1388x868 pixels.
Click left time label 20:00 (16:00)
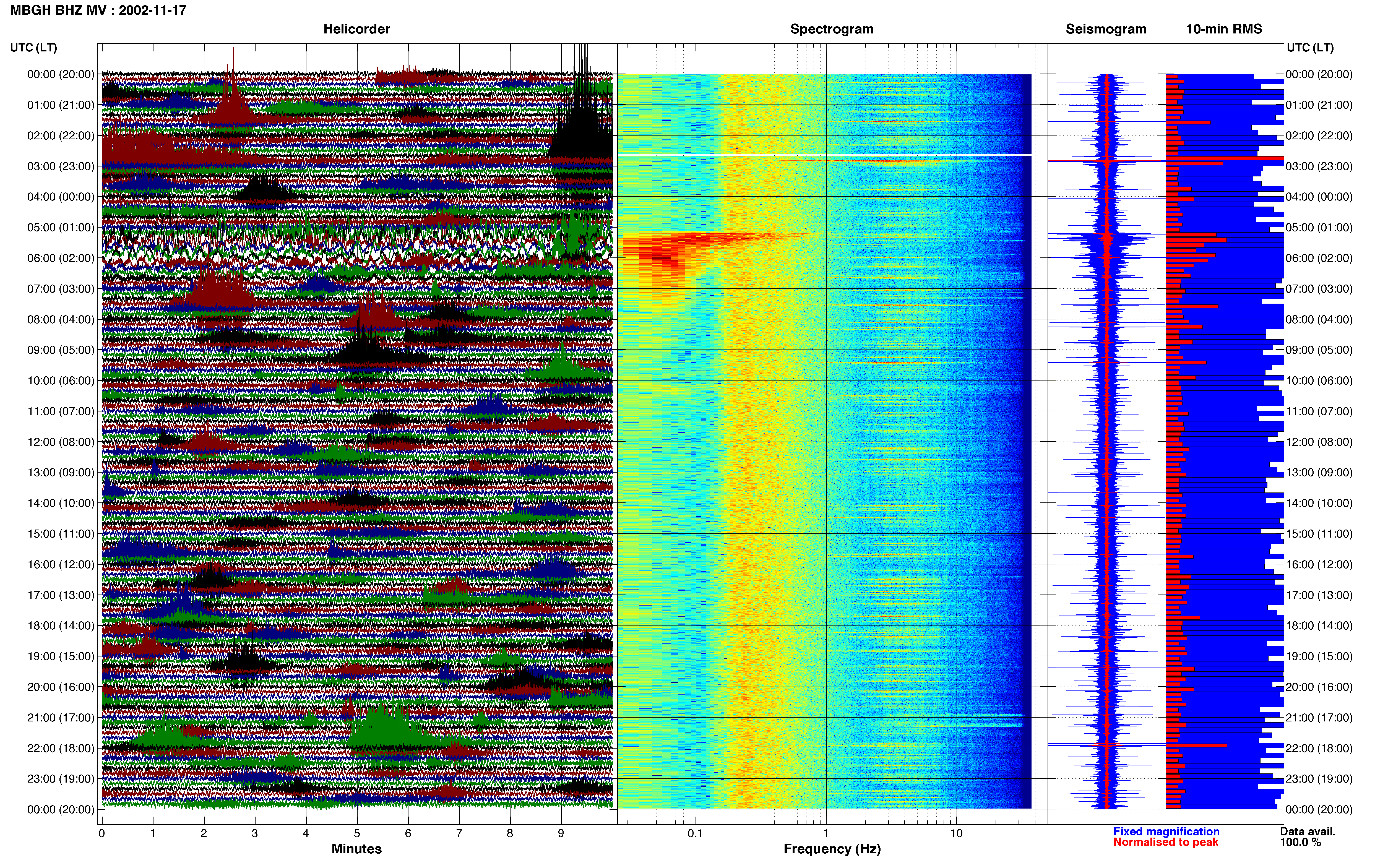(x=61, y=687)
